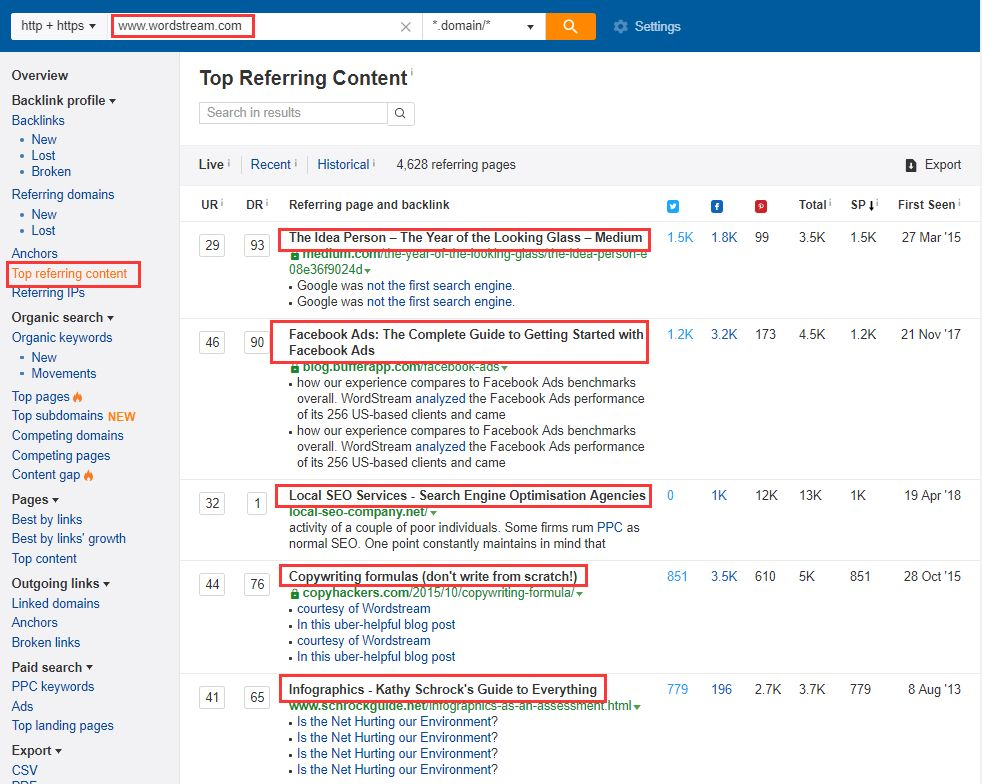Open Organic keywords link
The image size is (982, 784).
click(62, 338)
